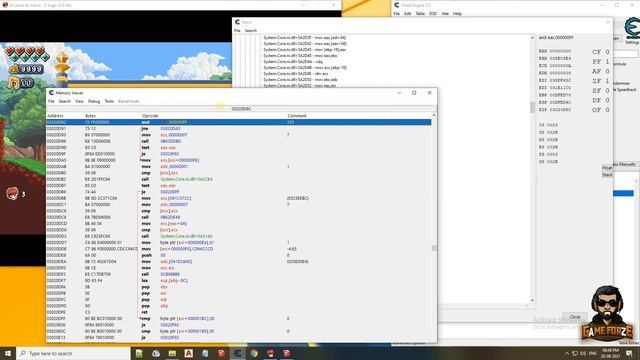Click Cheat Engine title bar icon
640x360 pixels.
click(396, 5)
